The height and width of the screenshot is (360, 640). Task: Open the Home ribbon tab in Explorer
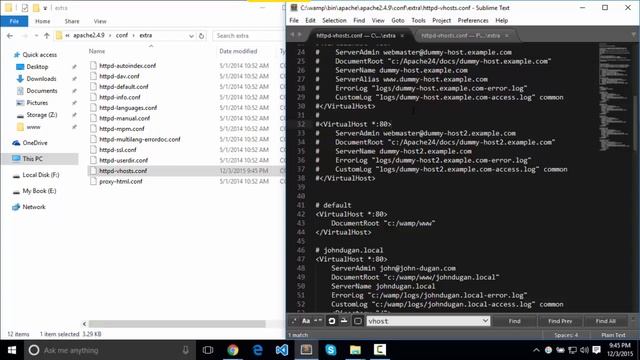[42, 21]
